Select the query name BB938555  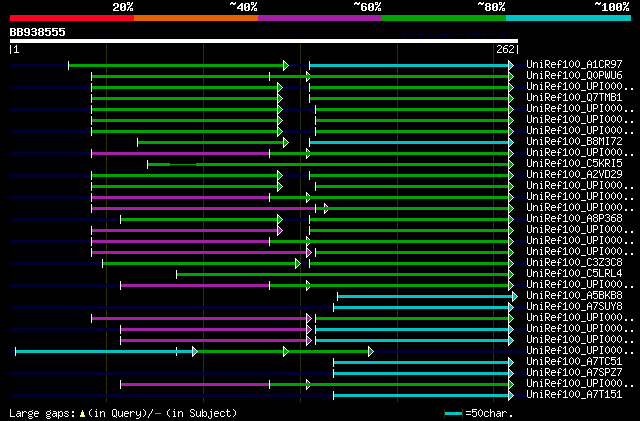click(37, 32)
